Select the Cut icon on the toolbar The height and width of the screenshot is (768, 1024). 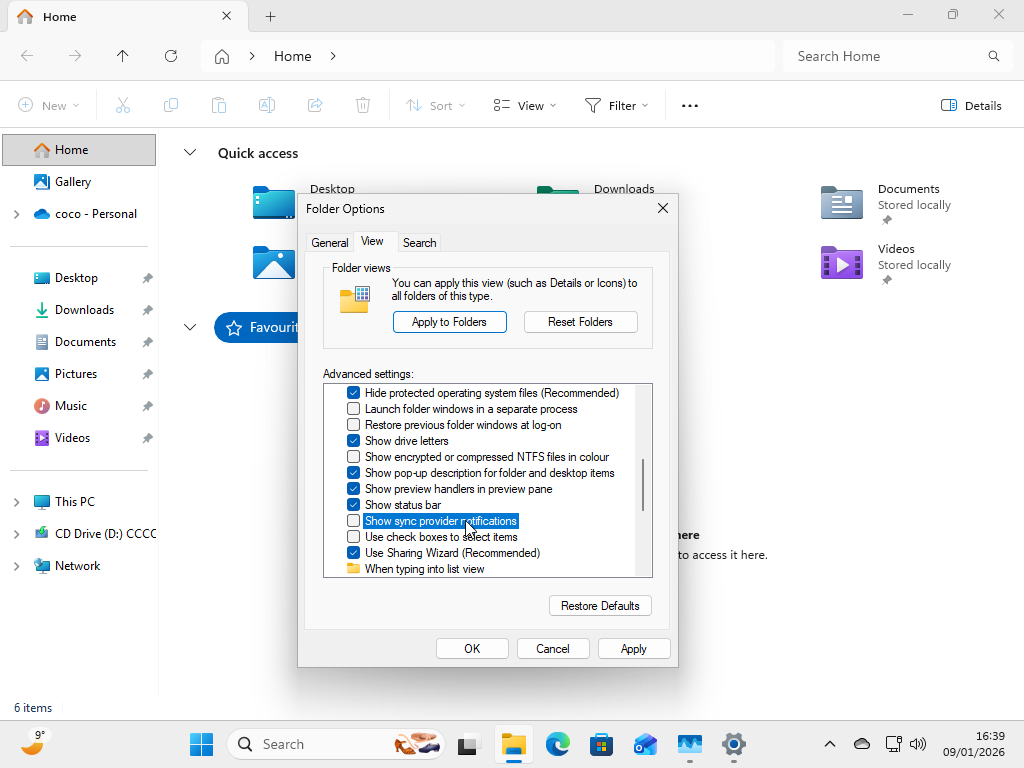(122, 105)
